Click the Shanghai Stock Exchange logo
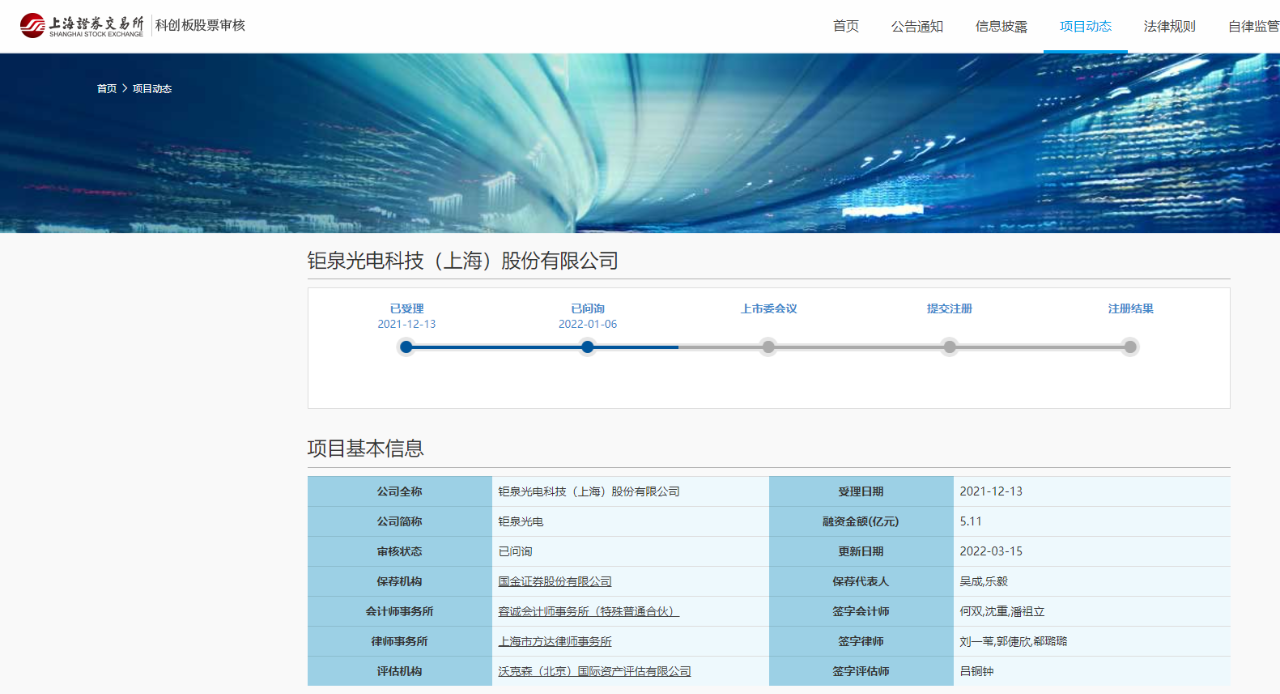Viewport: 1280px width, 694px height. click(82, 25)
